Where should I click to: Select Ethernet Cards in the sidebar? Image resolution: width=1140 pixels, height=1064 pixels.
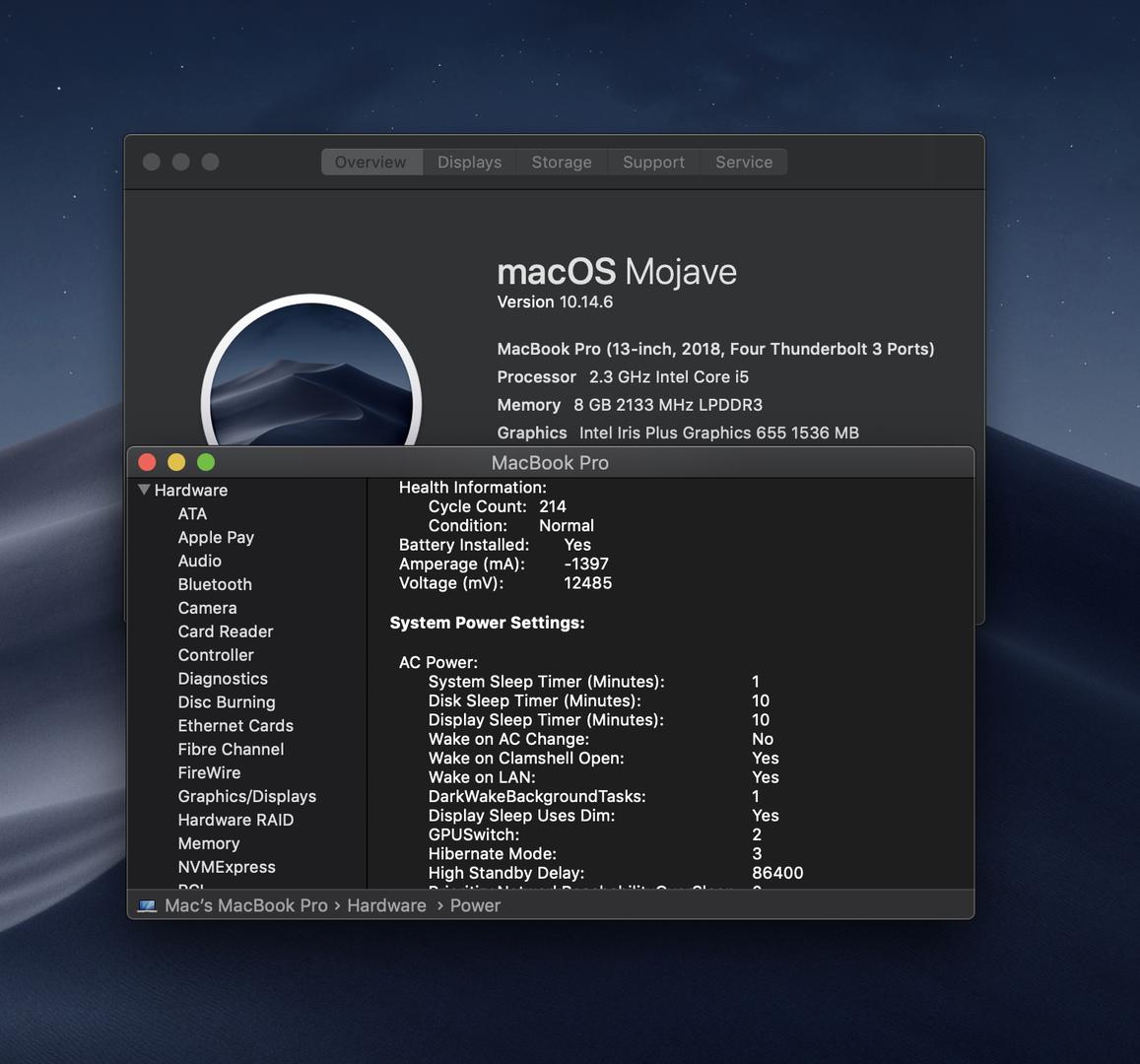[235, 725]
